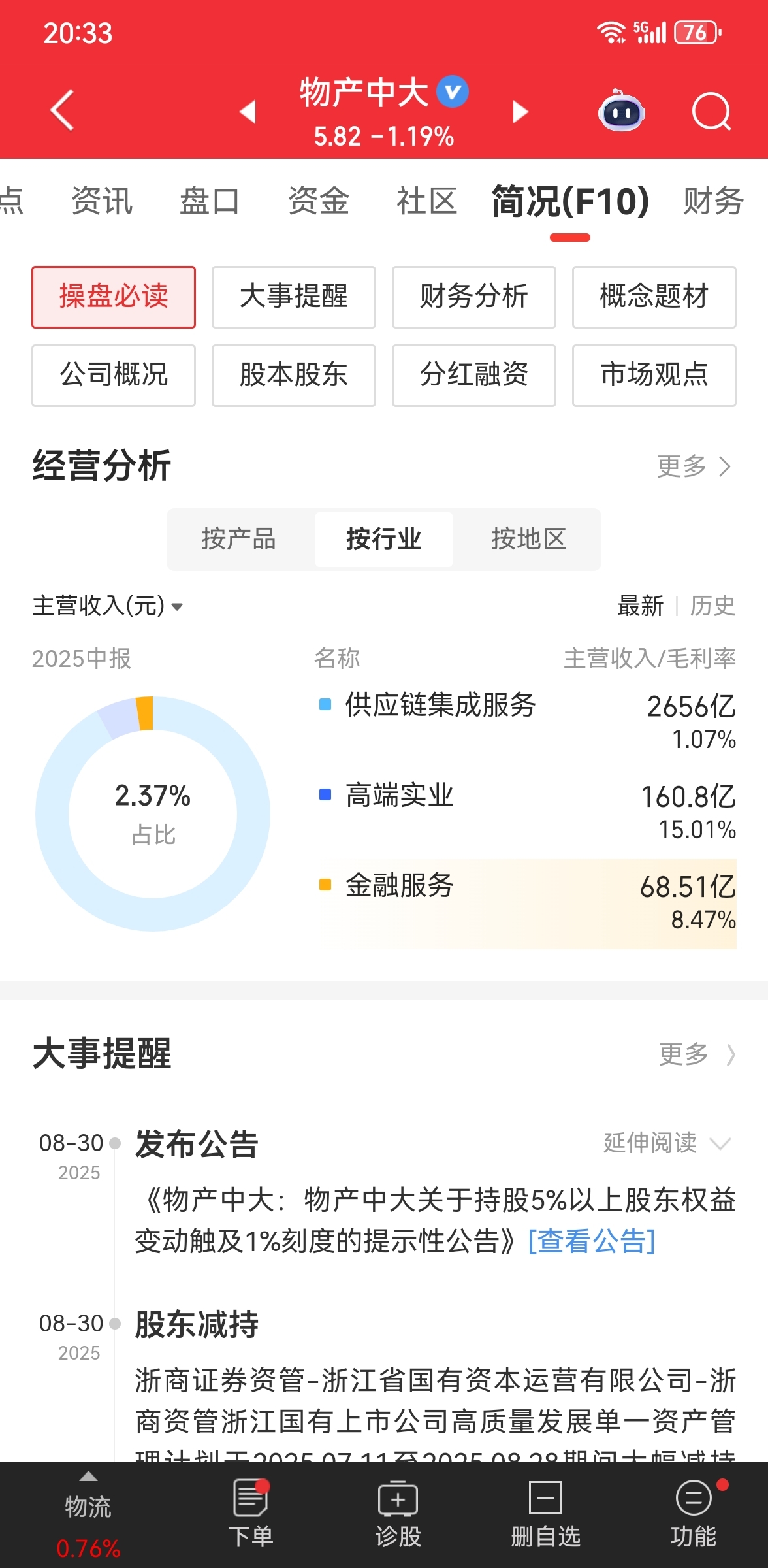Switch to the 资金 tab

pos(319,201)
